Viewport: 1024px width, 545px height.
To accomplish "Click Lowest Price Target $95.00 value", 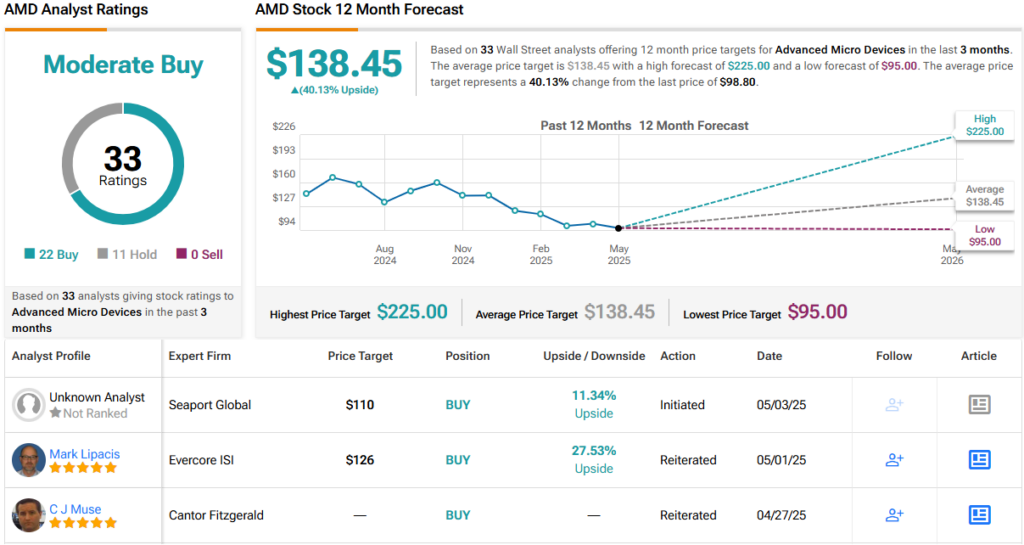I will pyautogui.click(x=817, y=312).
